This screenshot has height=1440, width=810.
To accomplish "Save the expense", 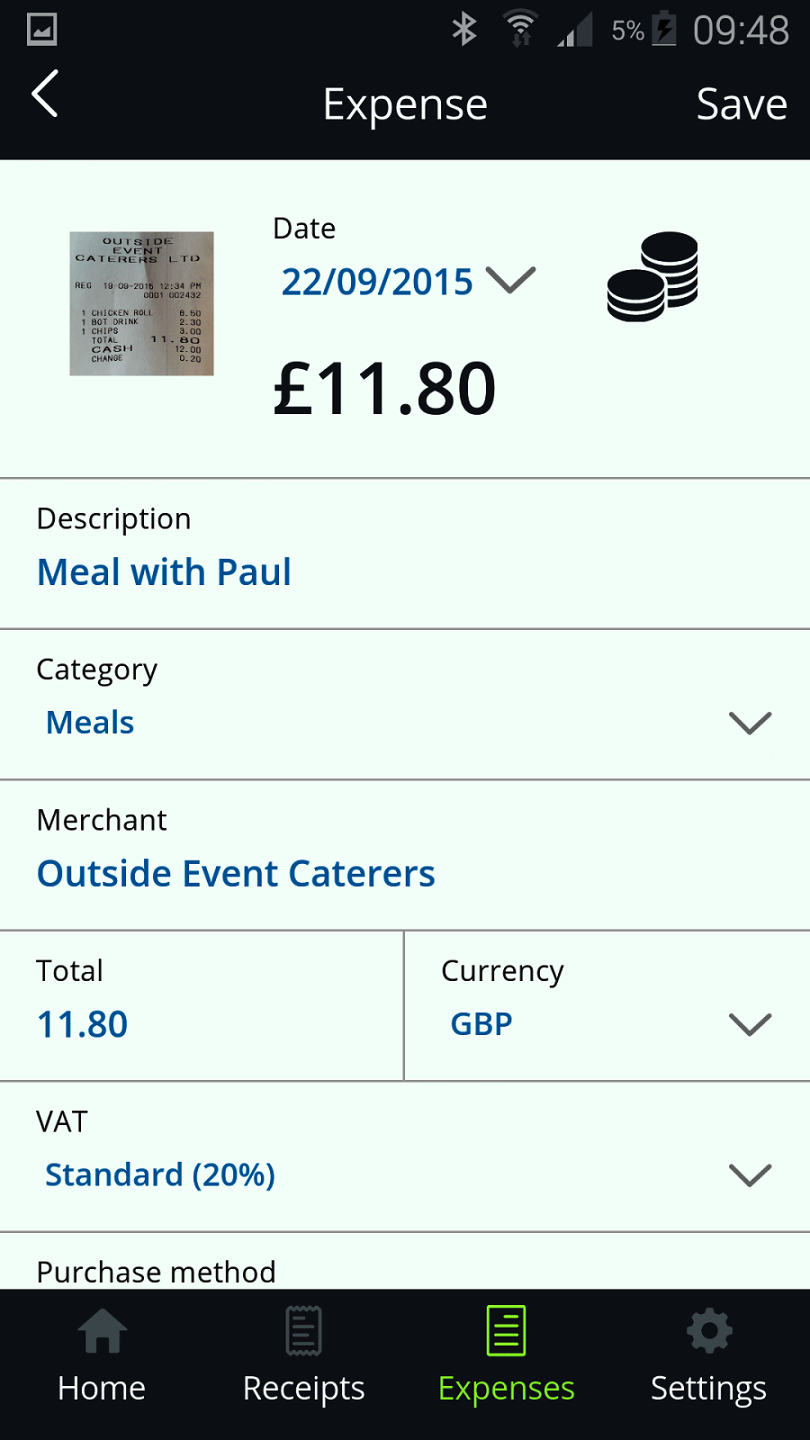I will [x=742, y=104].
